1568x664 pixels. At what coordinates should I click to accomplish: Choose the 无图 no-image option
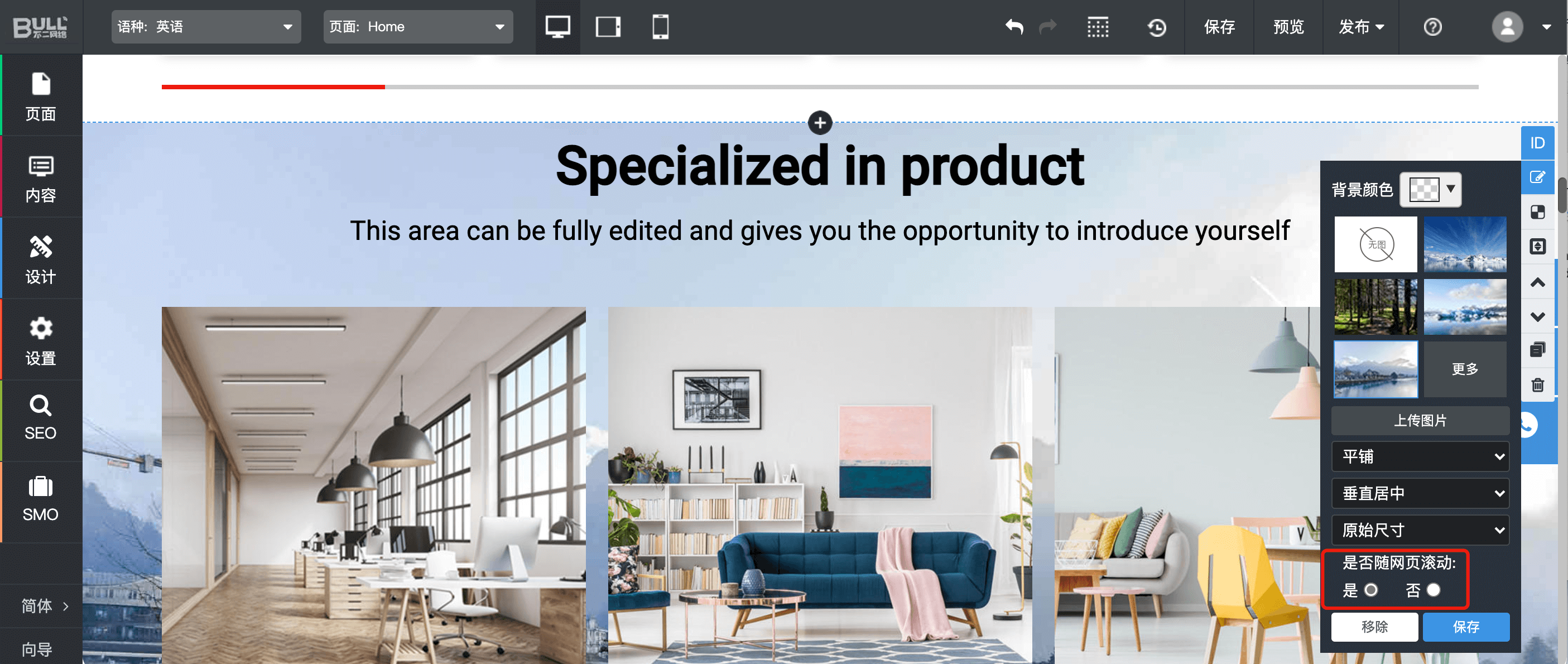click(1375, 244)
